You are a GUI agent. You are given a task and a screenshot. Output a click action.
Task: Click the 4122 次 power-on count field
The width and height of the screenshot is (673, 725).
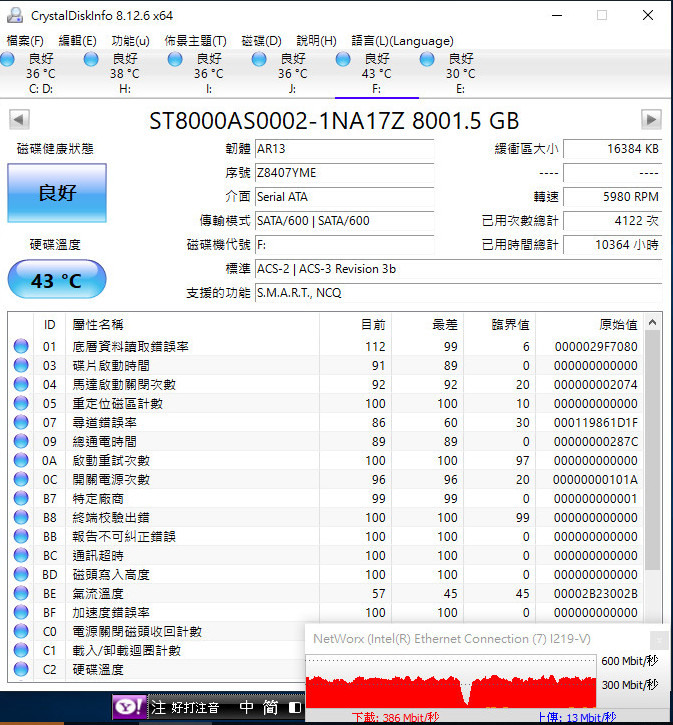[612, 221]
